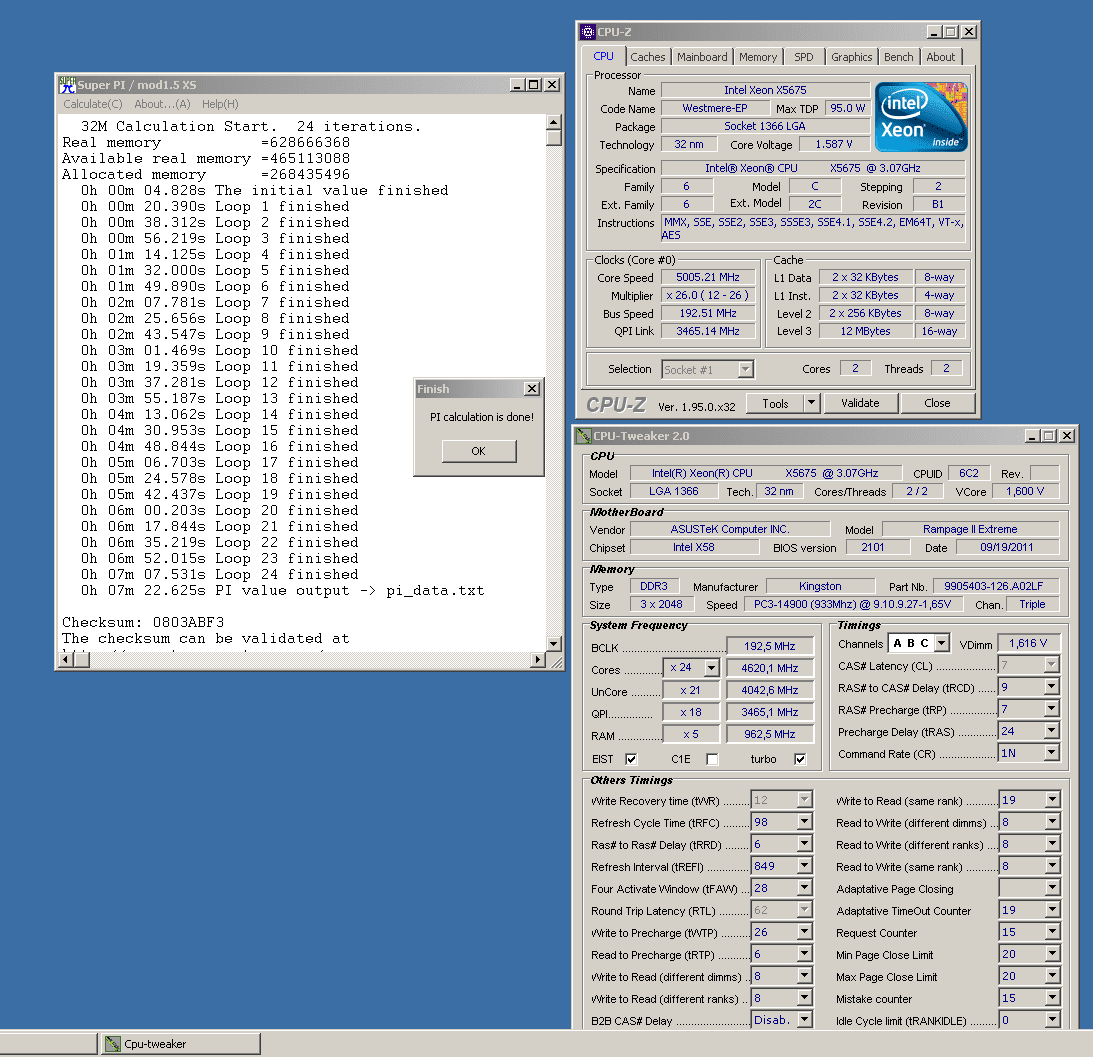Screen dimensions: 1093x1057
Task: Click the Super PI vertical scrollbar up arrow
Action: tap(553, 123)
